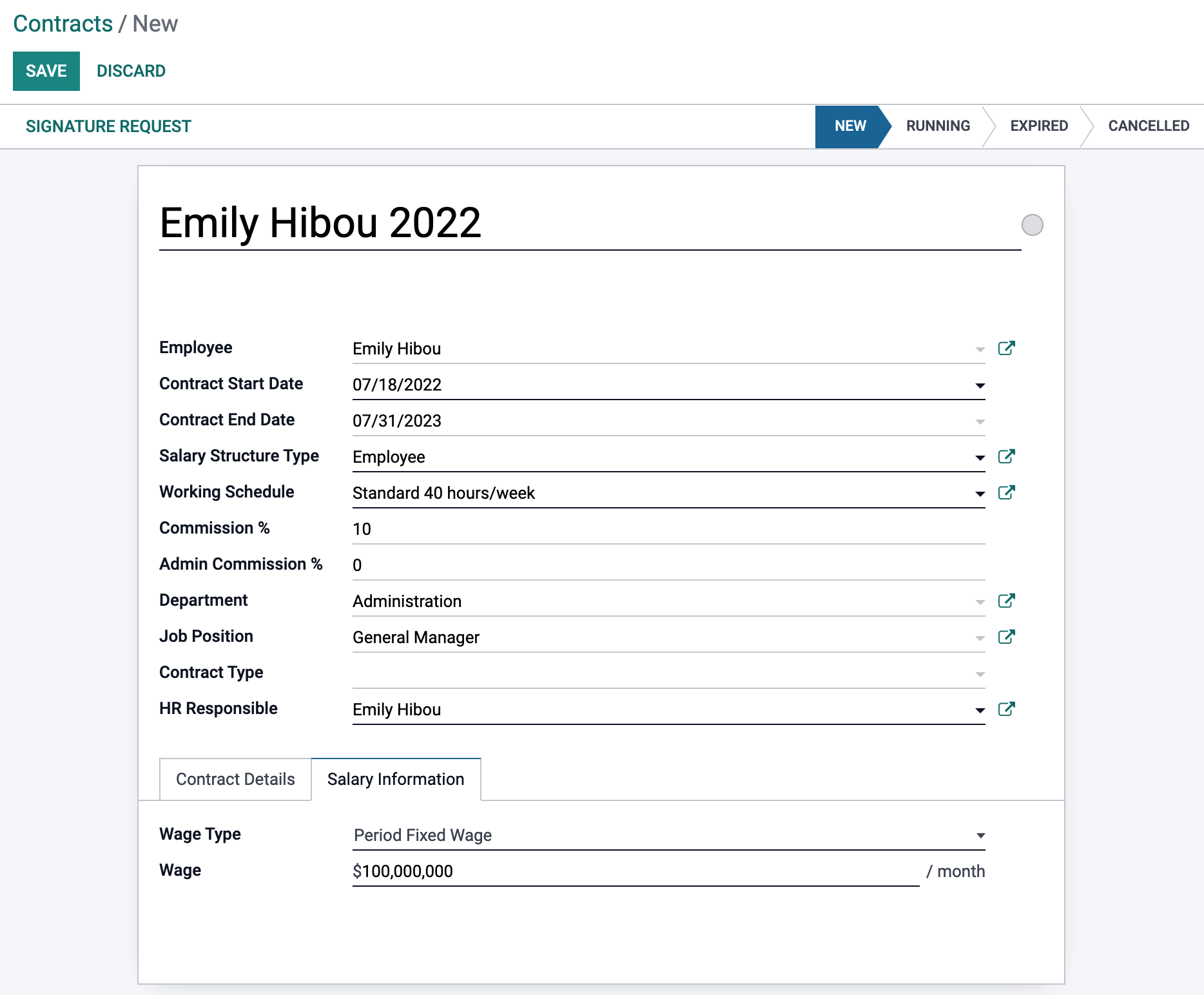Set contract status to Expired

pyautogui.click(x=1039, y=126)
